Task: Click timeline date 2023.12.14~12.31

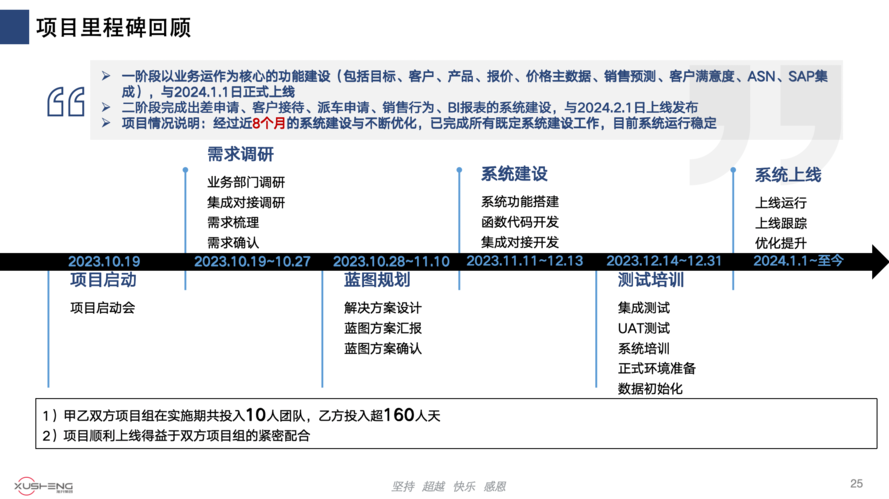Action: pyautogui.click(x=664, y=261)
